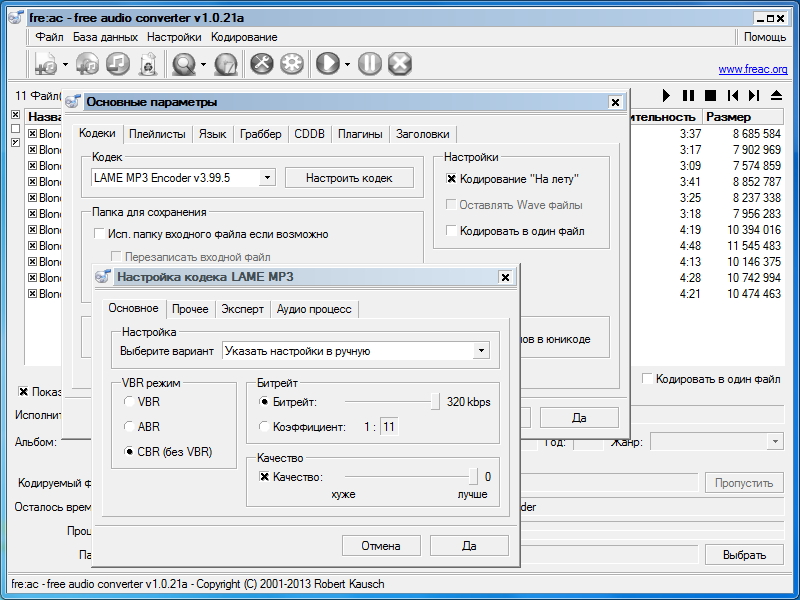Toggle Кодировать в один файл in settings dialog
The height and width of the screenshot is (600, 800).
(x=451, y=231)
